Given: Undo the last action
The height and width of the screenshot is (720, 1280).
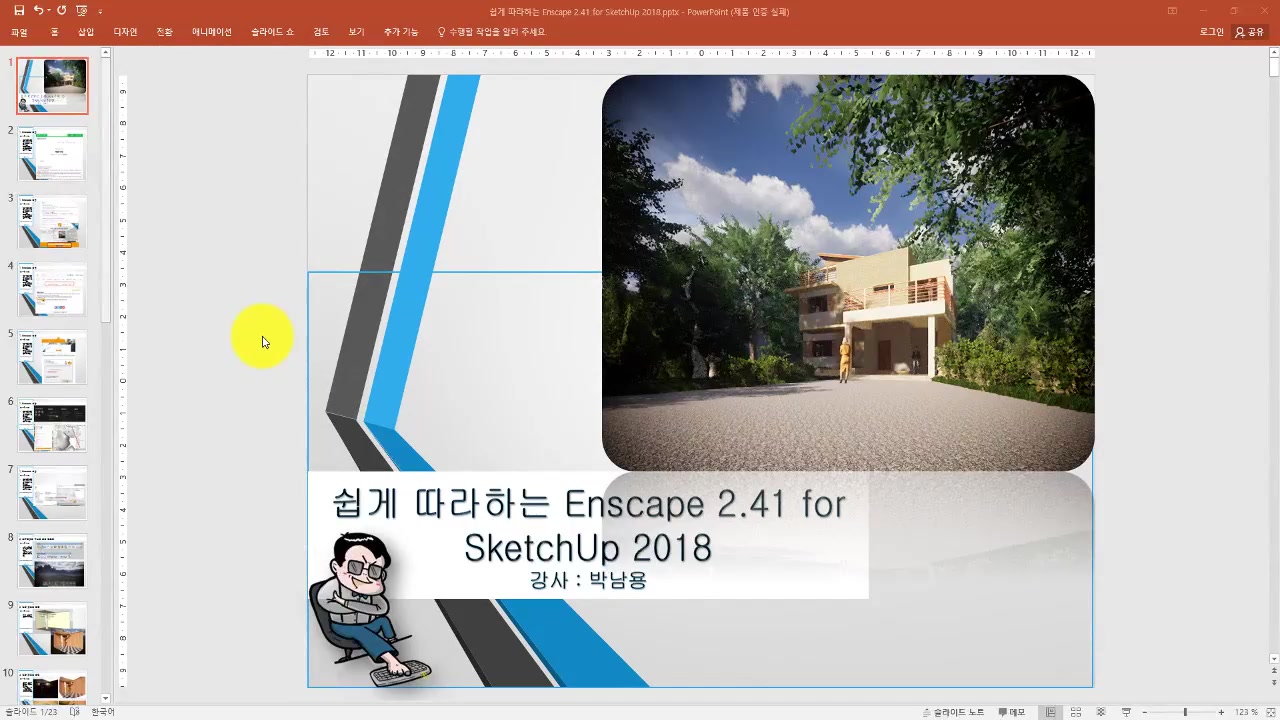Looking at the screenshot, I should click(37, 10).
